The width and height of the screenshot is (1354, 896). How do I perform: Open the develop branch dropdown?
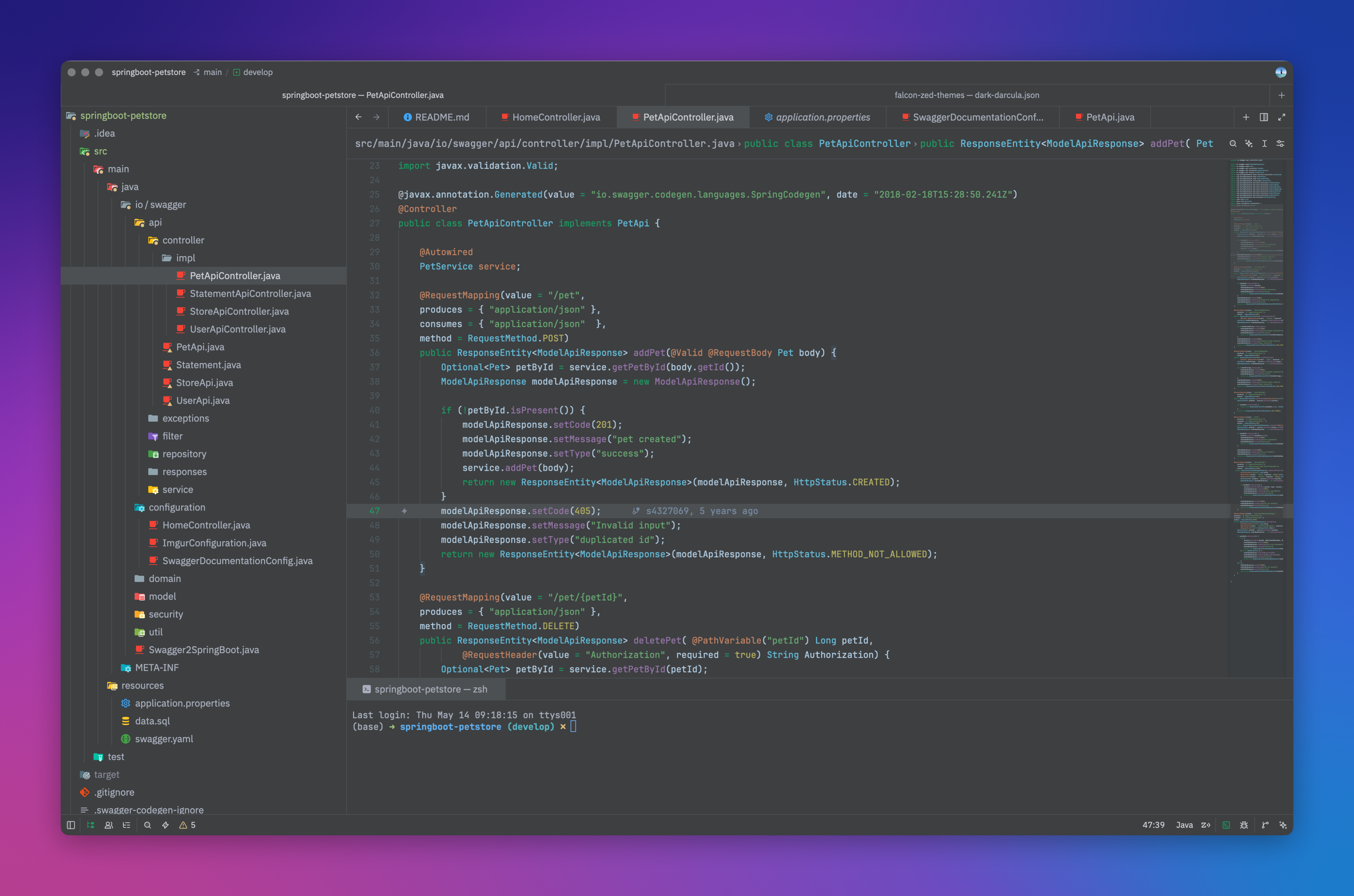tap(253, 72)
